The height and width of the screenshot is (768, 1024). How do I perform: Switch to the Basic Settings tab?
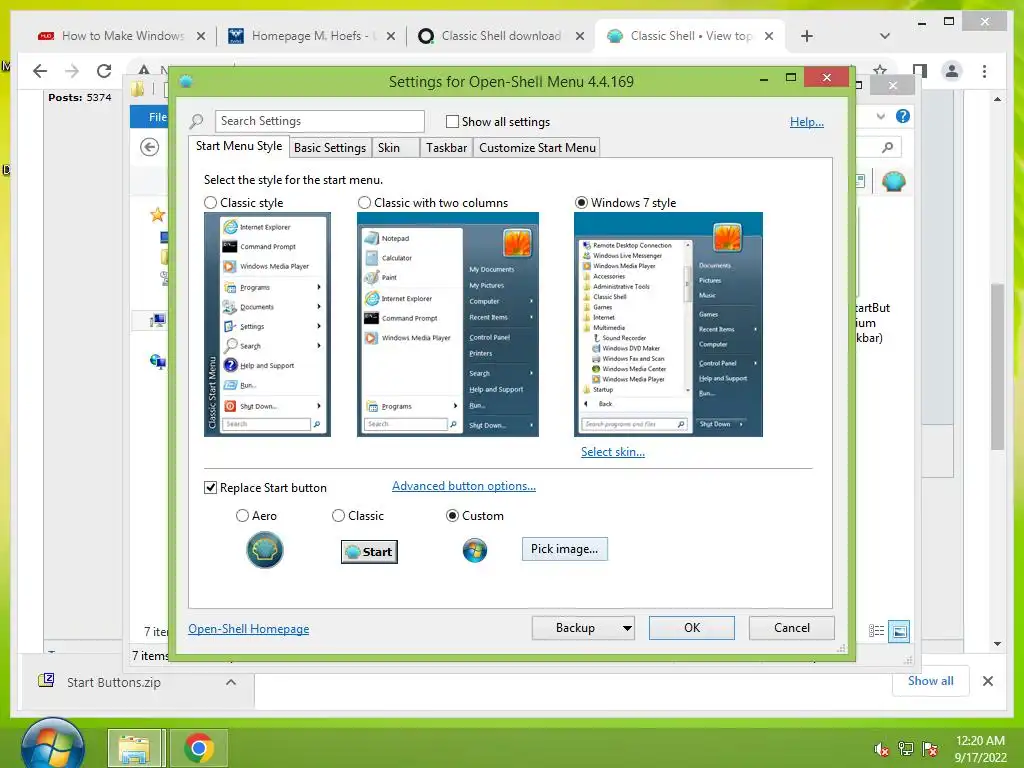[330, 148]
